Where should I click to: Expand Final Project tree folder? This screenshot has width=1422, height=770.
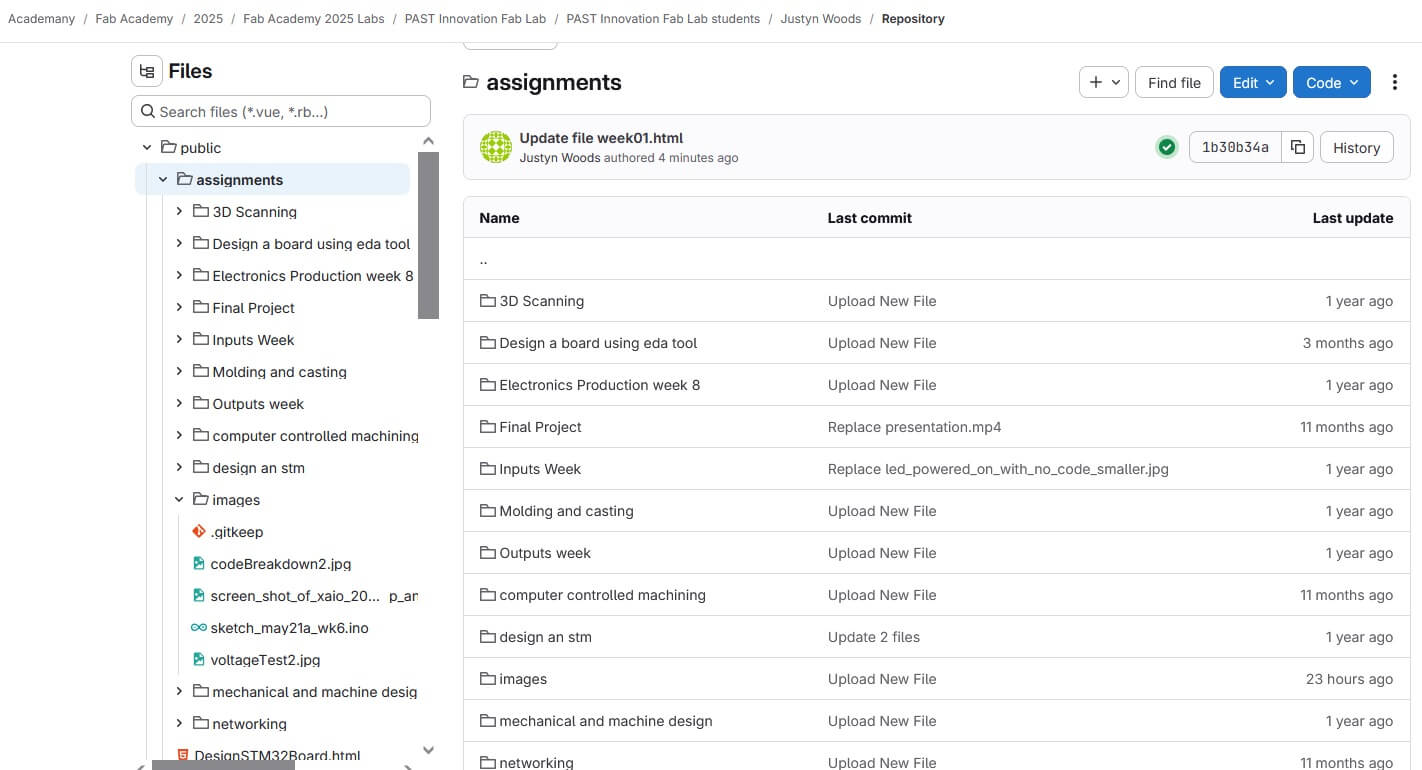pos(179,307)
